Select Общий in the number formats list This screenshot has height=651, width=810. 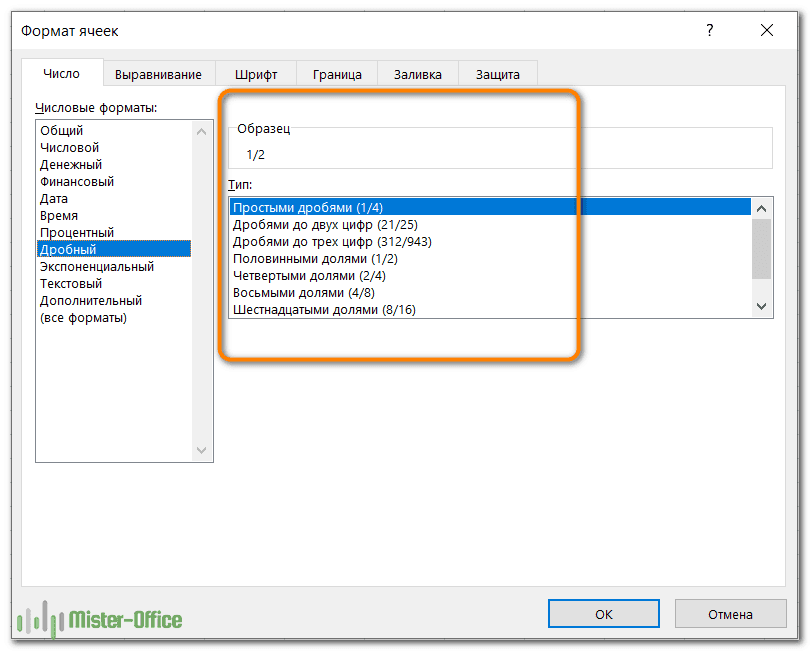click(x=62, y=131)
